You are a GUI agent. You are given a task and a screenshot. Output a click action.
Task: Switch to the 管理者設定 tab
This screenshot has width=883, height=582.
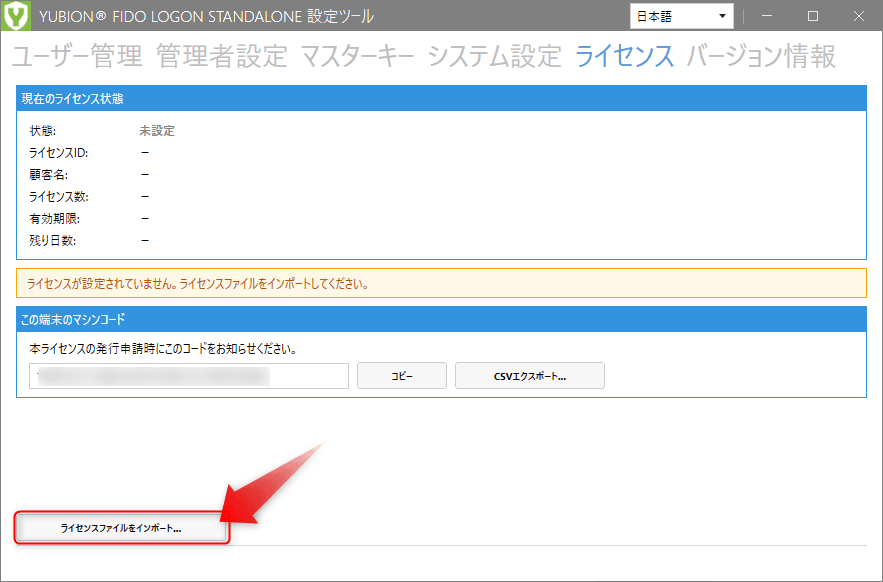[221, 57]
